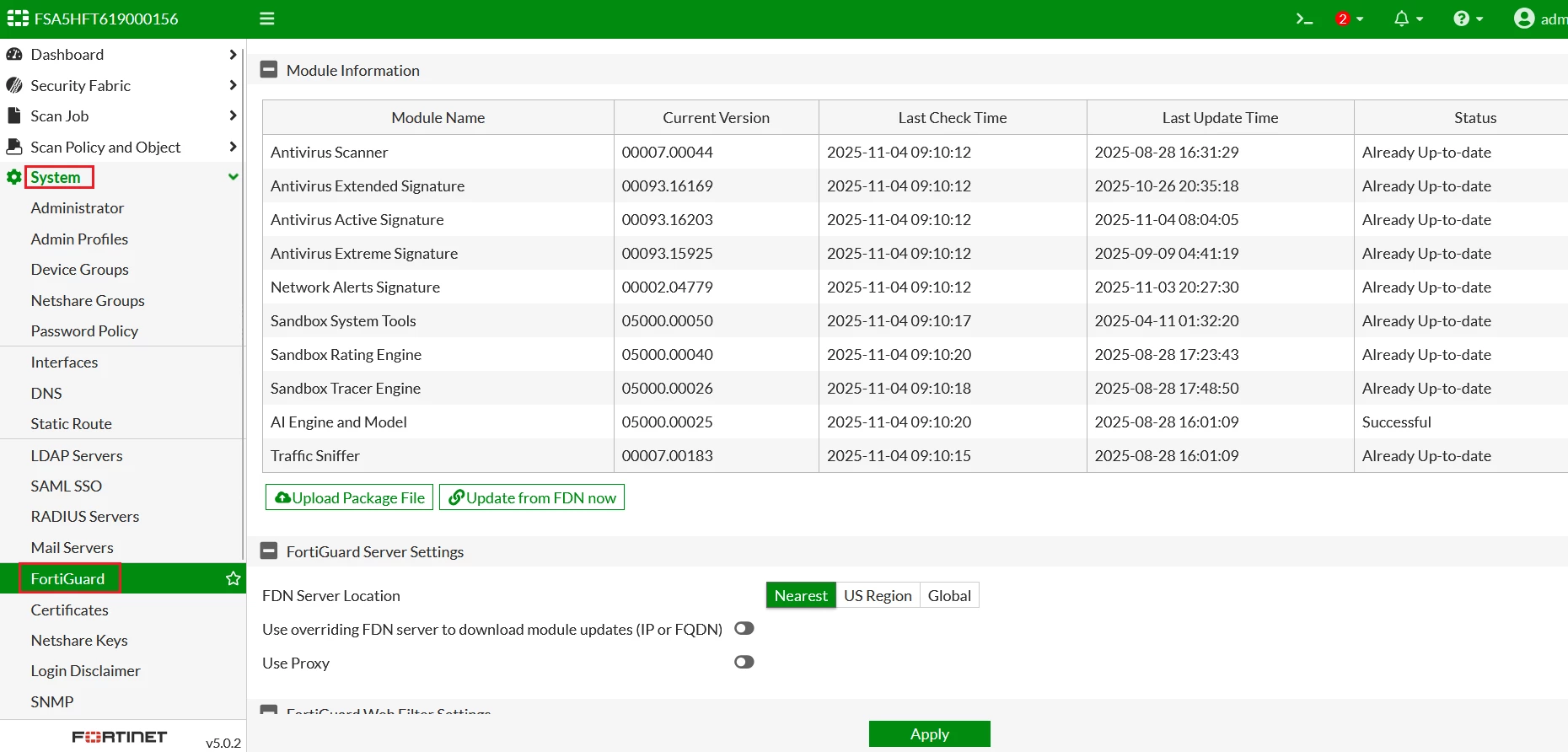Open Netshare Keys page

click(x=79, y=641)
